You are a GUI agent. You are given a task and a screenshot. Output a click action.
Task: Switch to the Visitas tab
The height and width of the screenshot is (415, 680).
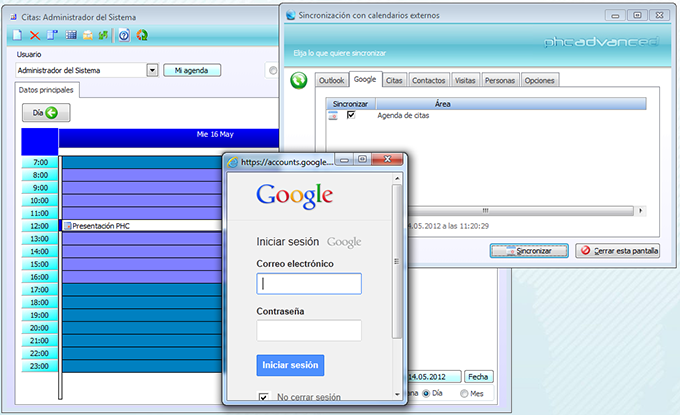click(x=465, y=80)
